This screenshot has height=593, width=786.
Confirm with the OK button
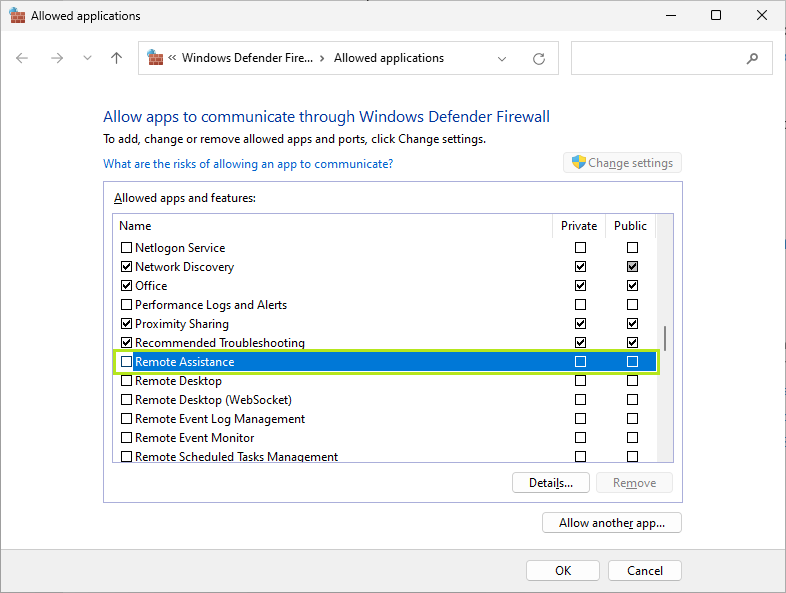point(563,570)
